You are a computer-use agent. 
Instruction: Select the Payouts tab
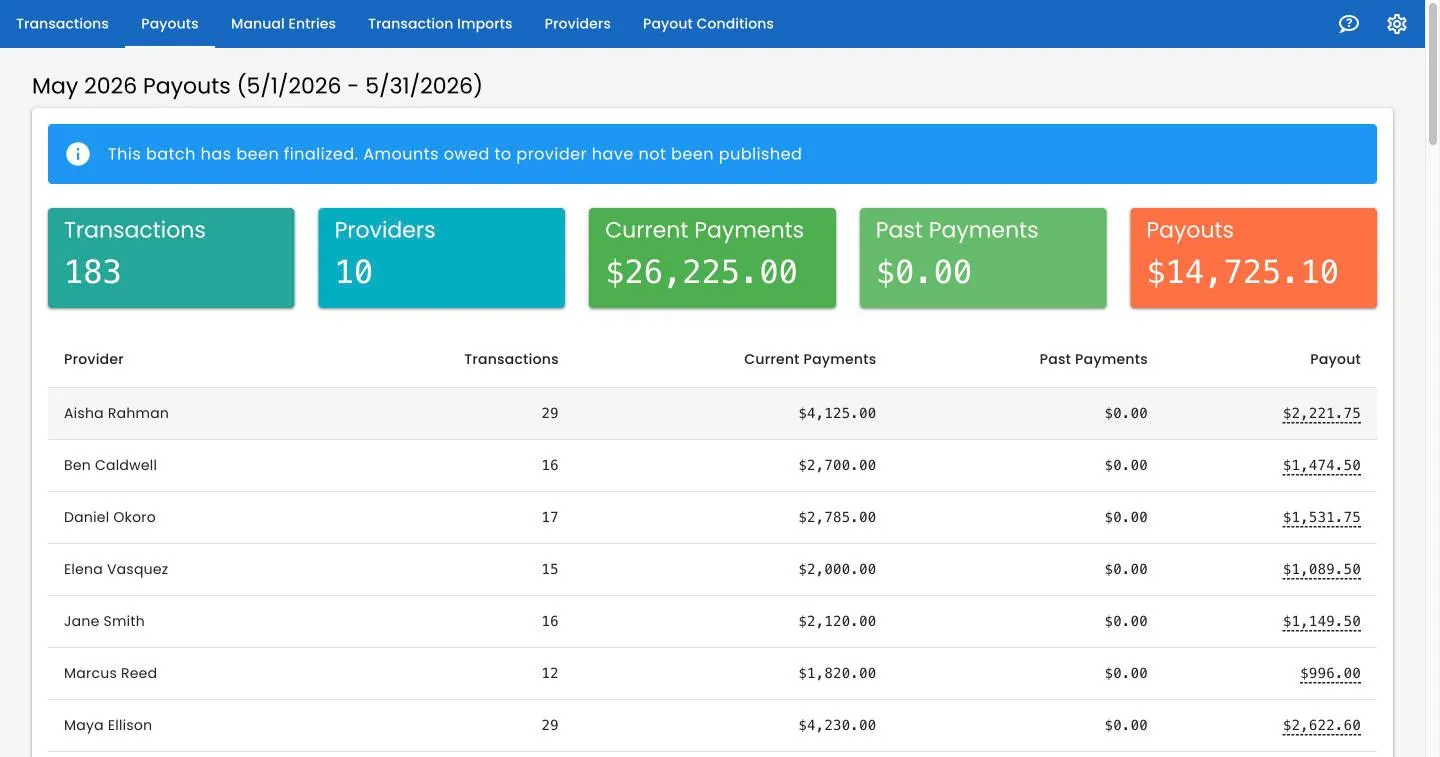pos(170,23)
